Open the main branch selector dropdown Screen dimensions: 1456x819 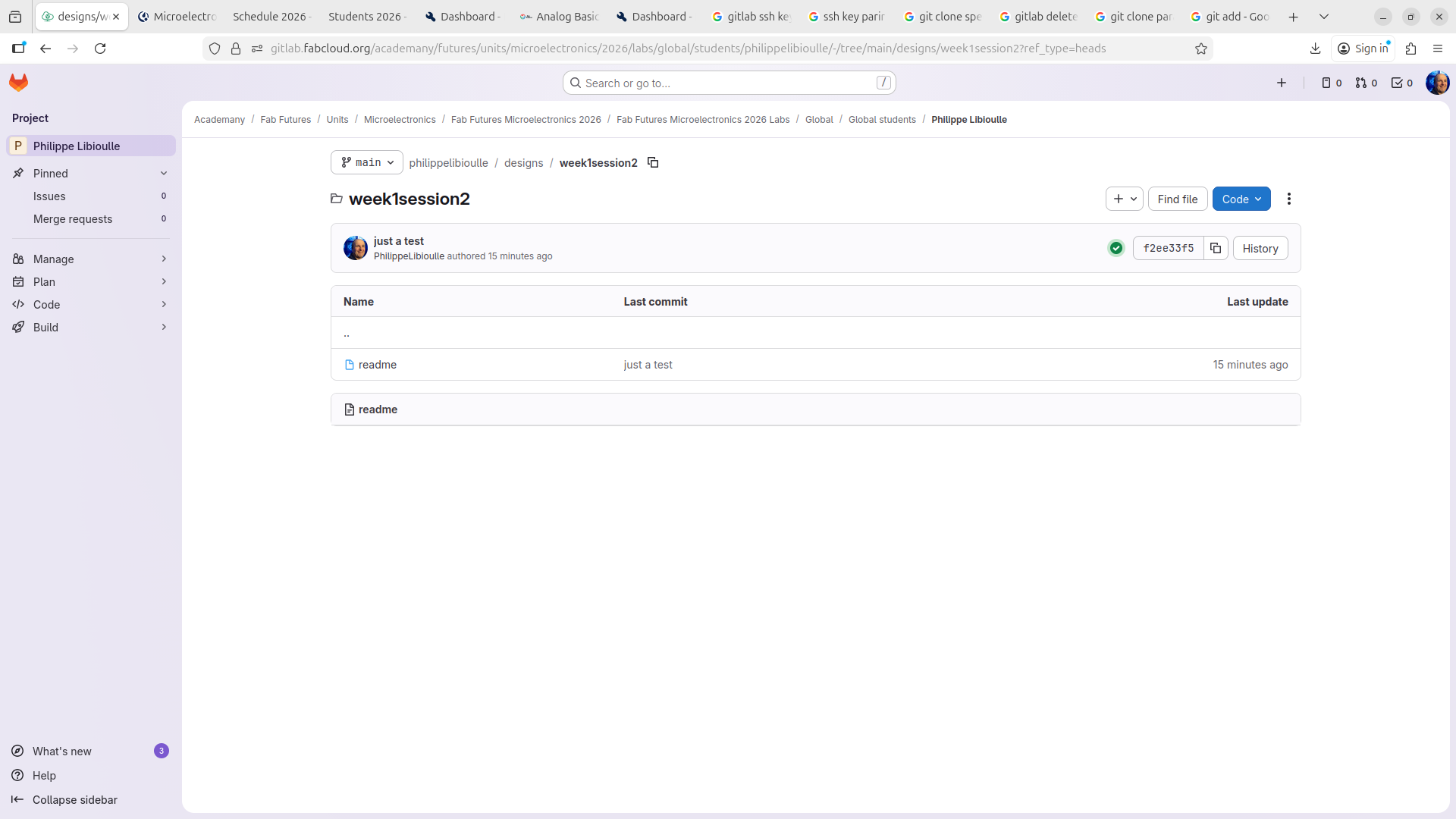[x=367, y=162]
